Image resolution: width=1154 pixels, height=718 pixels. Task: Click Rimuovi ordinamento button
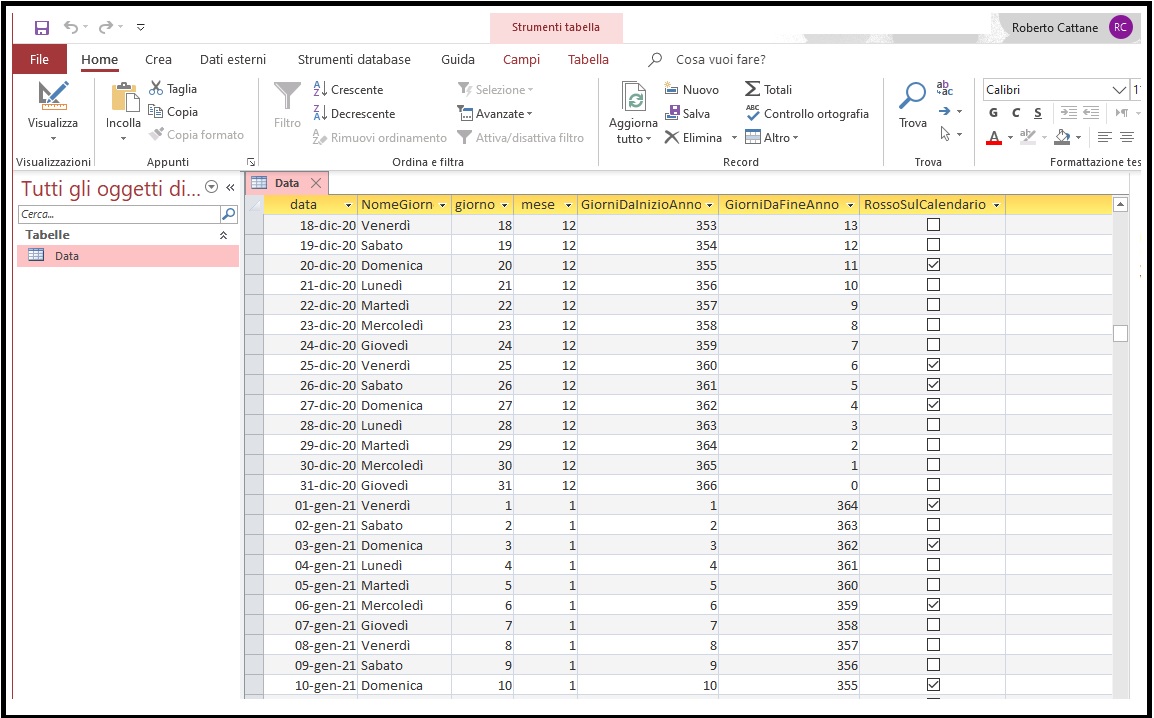pyautogui.click(x=380, y=138)
